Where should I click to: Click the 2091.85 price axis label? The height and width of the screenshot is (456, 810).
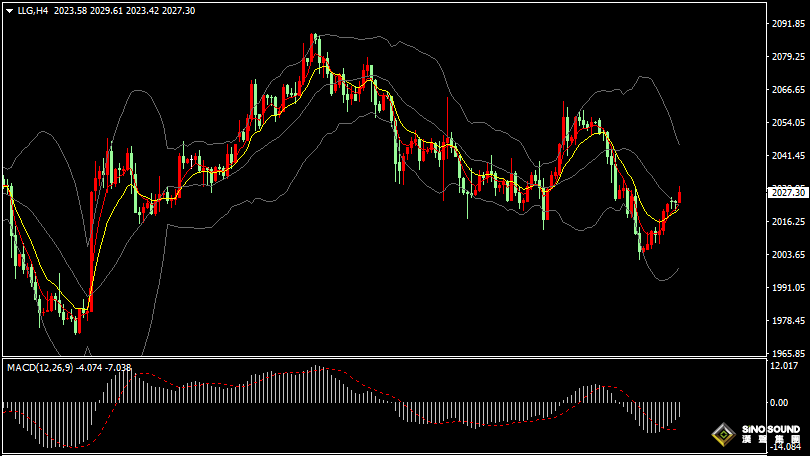click(788, 24)
